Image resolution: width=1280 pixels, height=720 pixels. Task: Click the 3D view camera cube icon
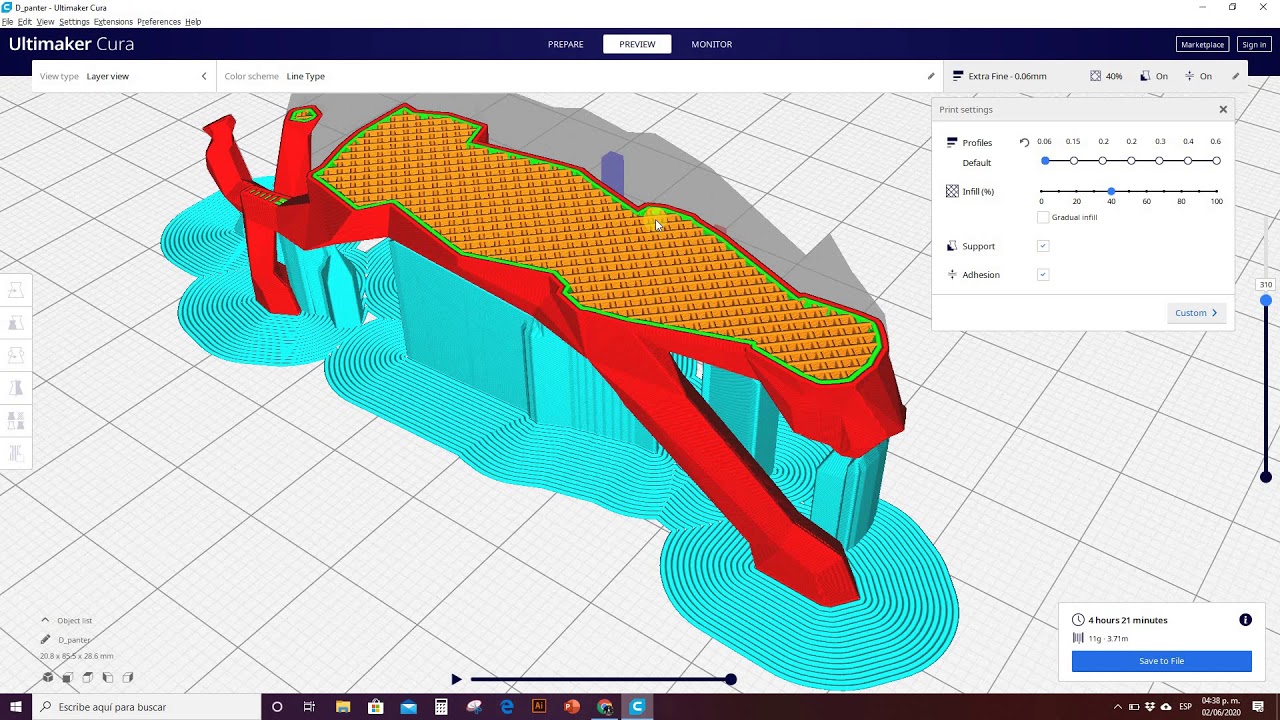tap(48, 677)
